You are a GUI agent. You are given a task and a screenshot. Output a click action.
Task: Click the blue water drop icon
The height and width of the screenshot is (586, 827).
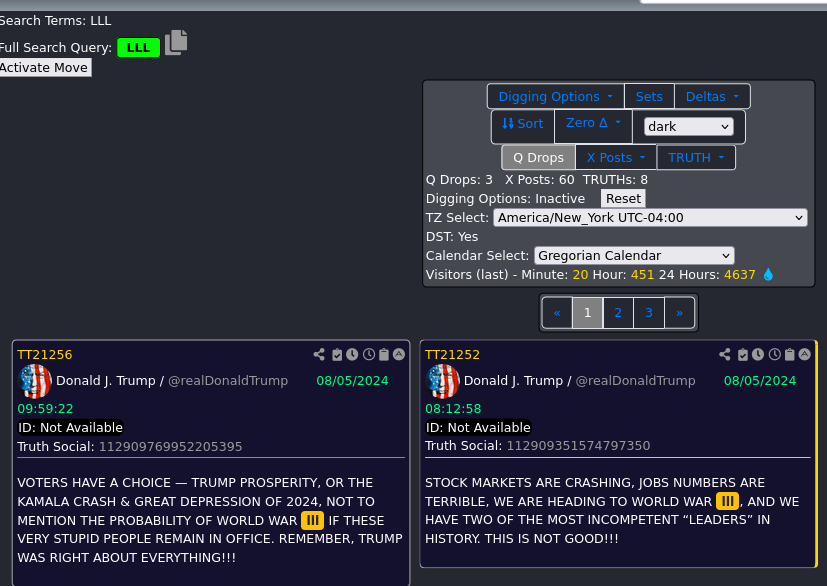[768, 274]
